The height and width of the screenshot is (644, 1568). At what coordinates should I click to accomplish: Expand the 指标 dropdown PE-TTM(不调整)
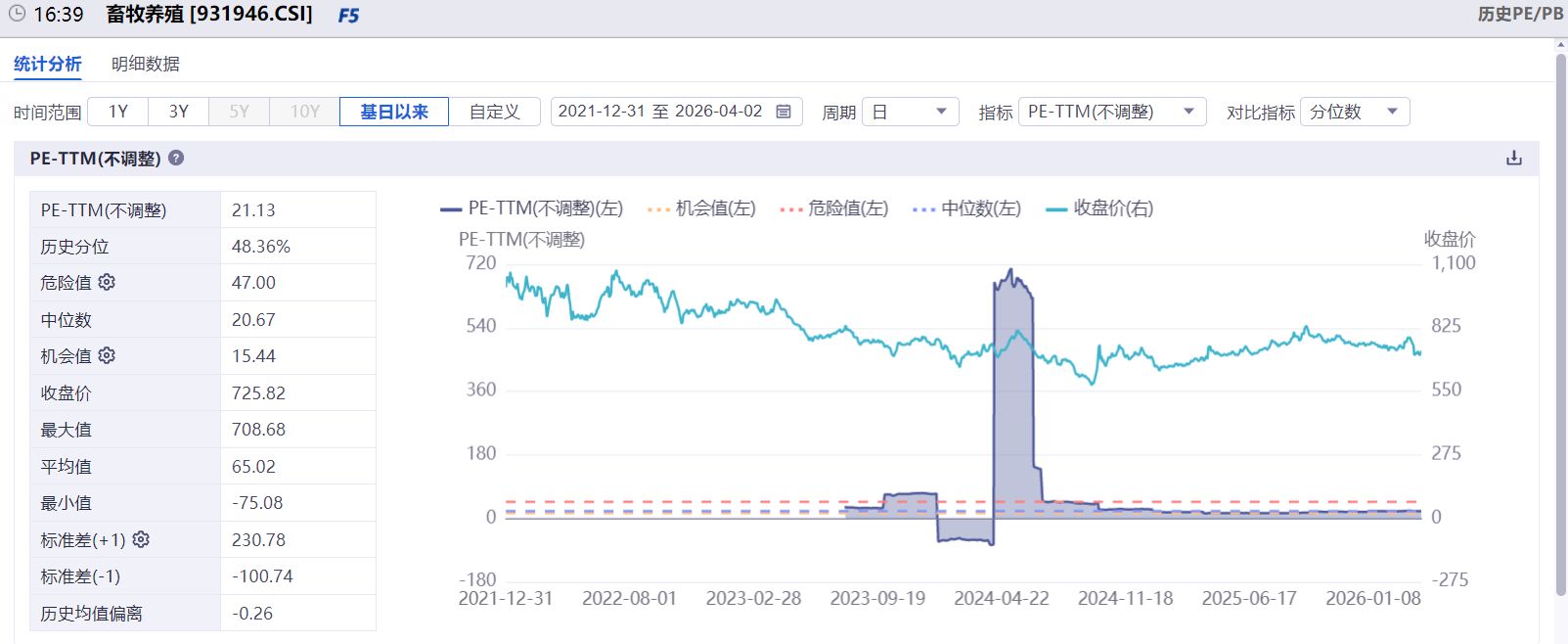click(x=1111, y=112)
